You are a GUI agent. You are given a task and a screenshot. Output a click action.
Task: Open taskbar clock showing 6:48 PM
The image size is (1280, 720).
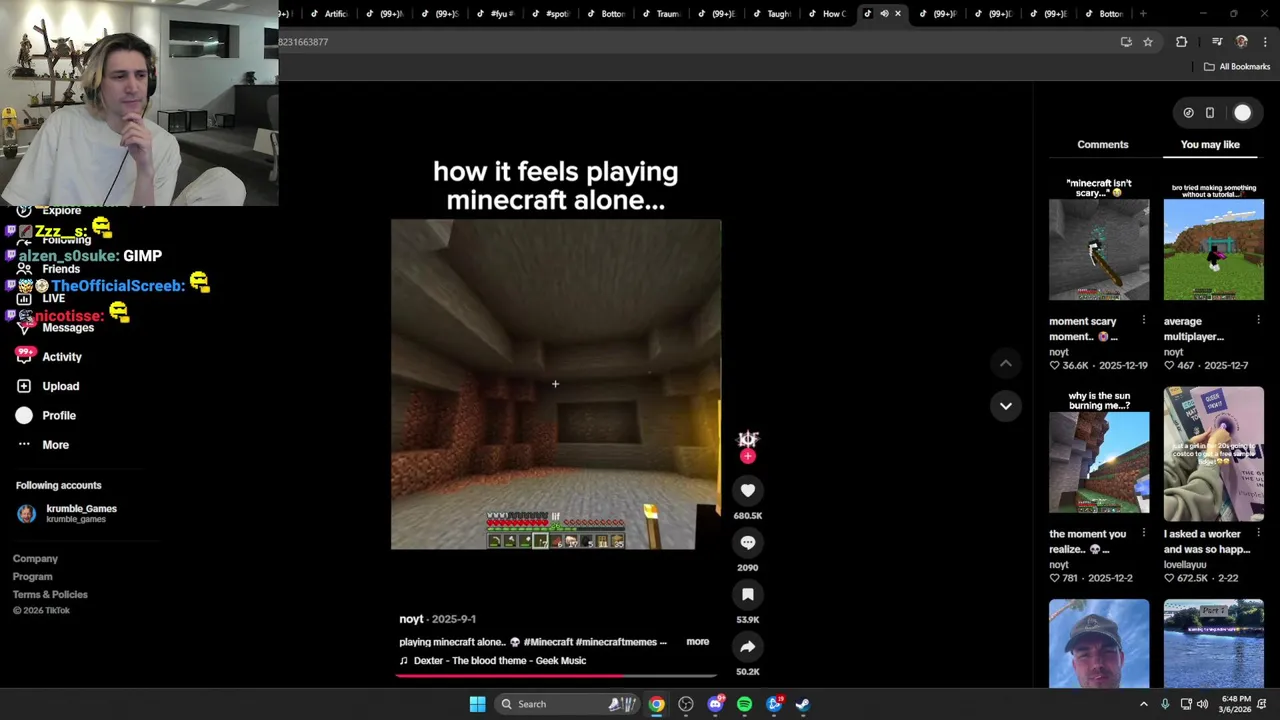[1236, 704]
